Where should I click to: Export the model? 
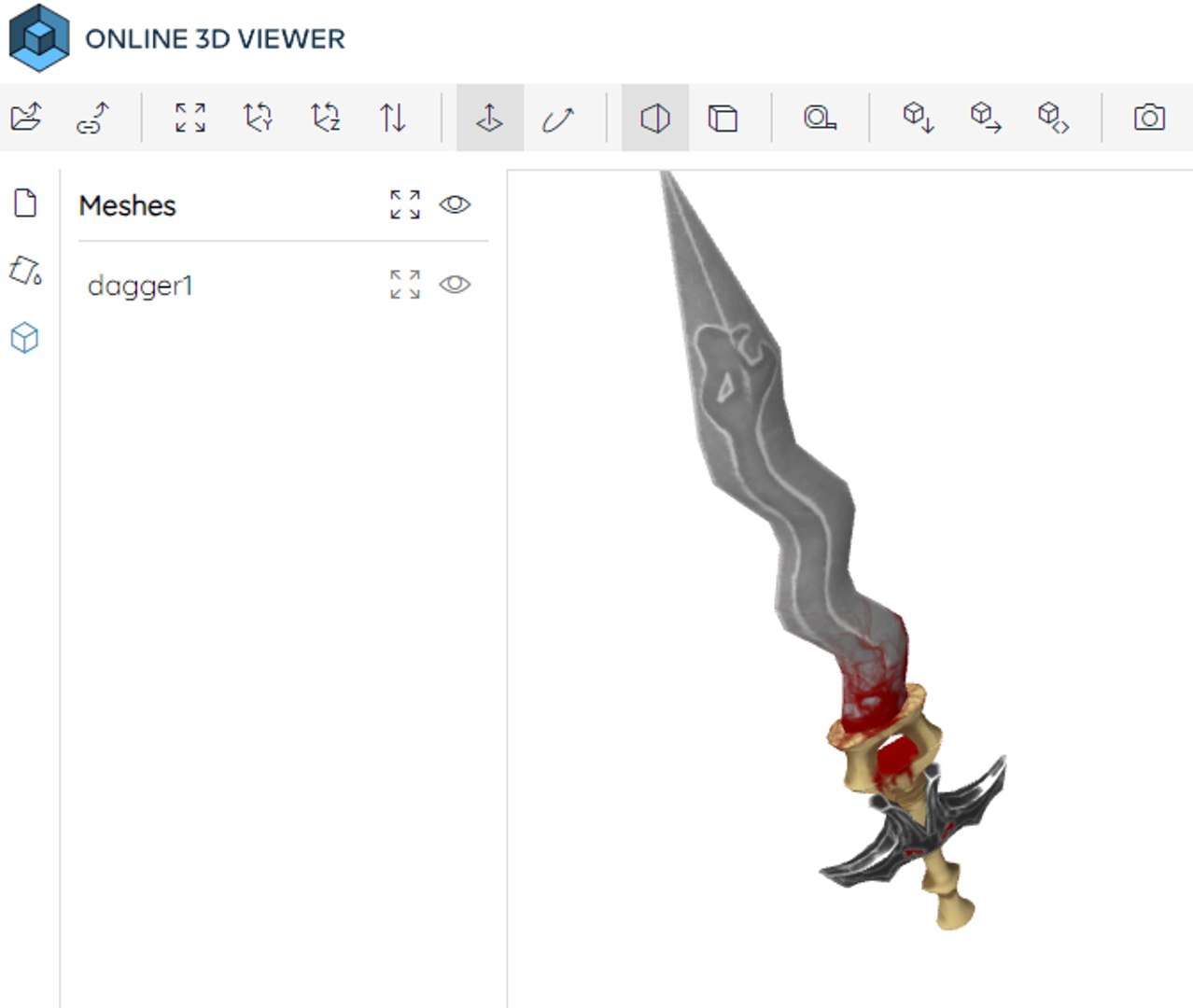coord(986,118)
